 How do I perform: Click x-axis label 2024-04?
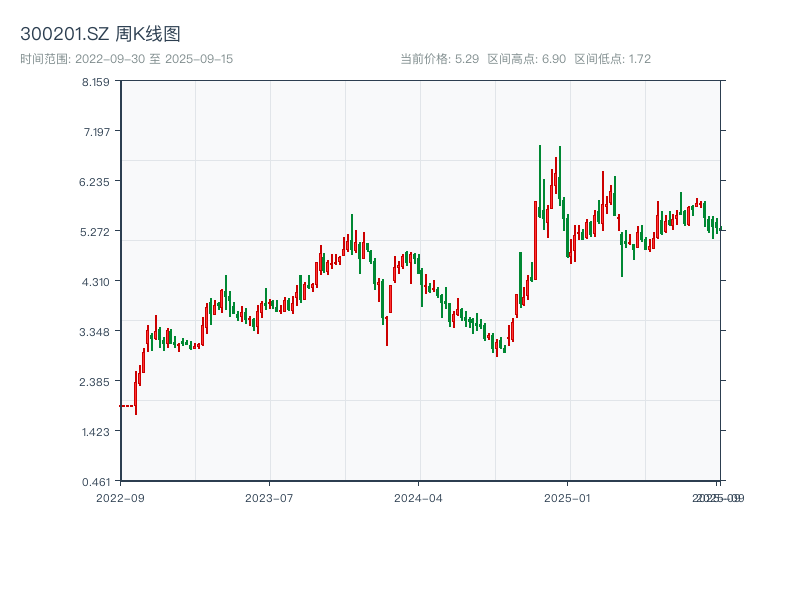(418, 498)
